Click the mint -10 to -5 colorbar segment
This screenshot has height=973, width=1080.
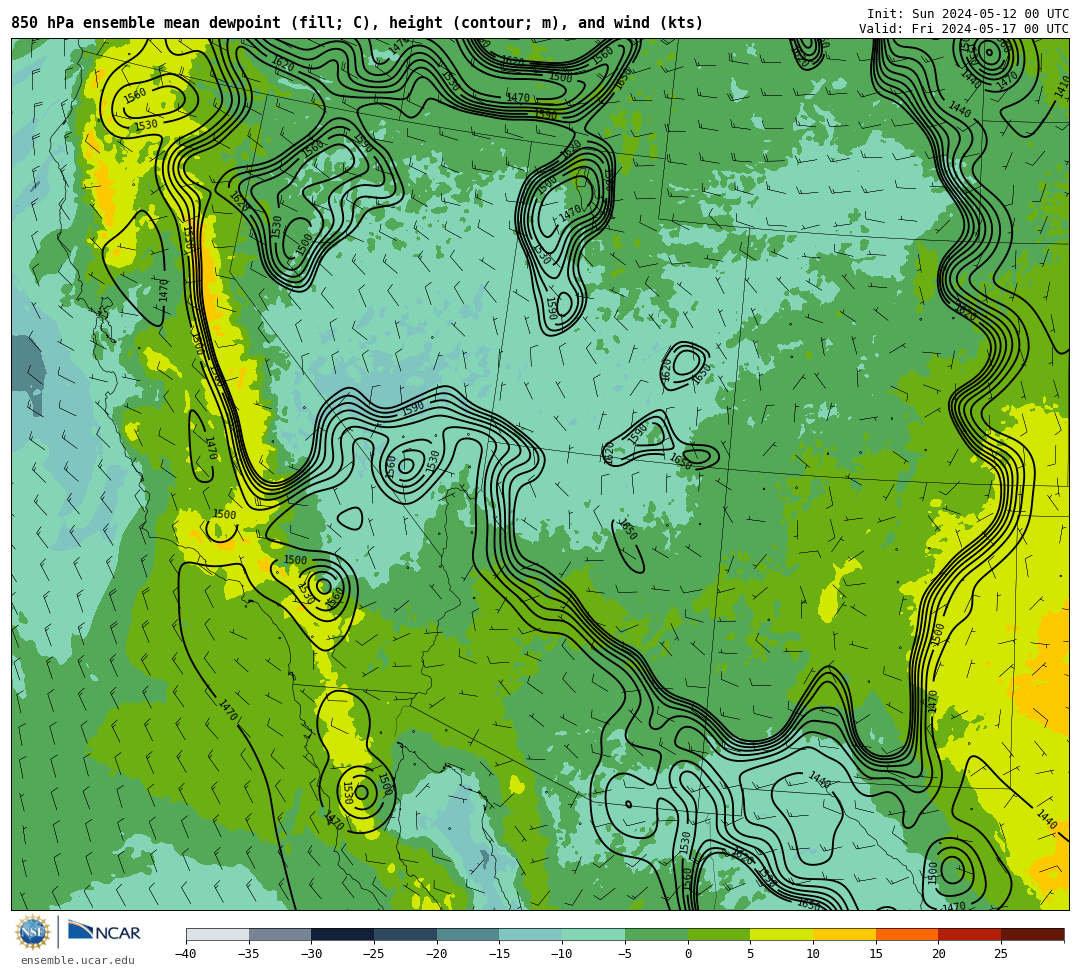[594, 934]
